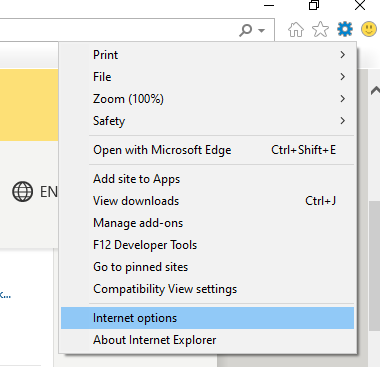Expand the File submenu

[207, 77]
